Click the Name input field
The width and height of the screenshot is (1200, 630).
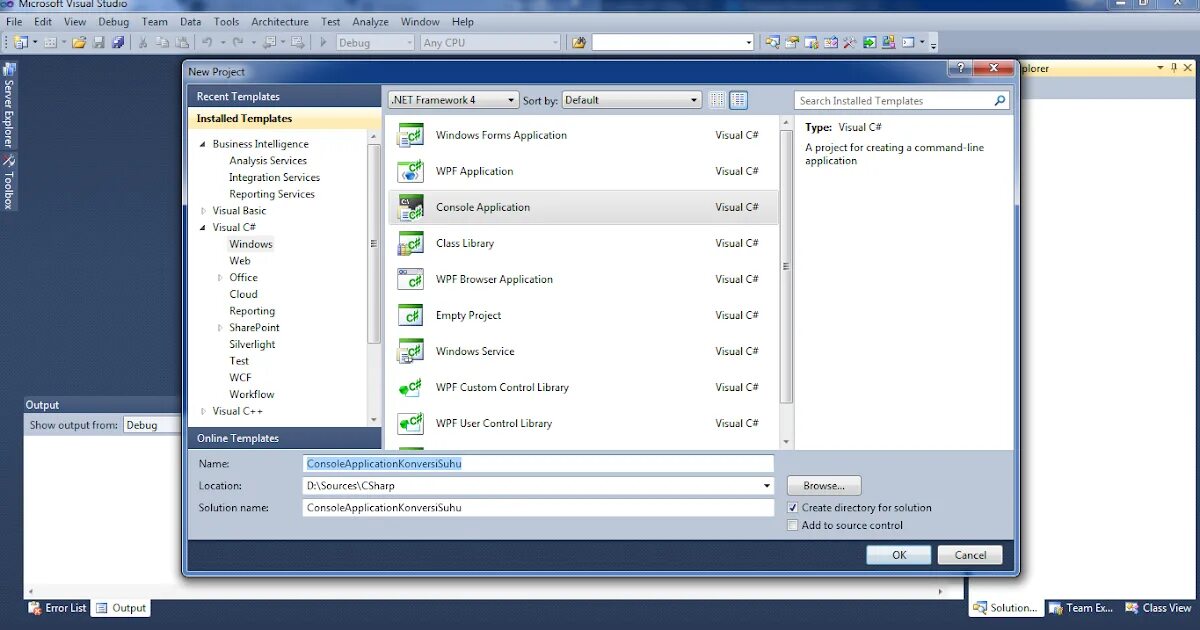pos(538,464)
